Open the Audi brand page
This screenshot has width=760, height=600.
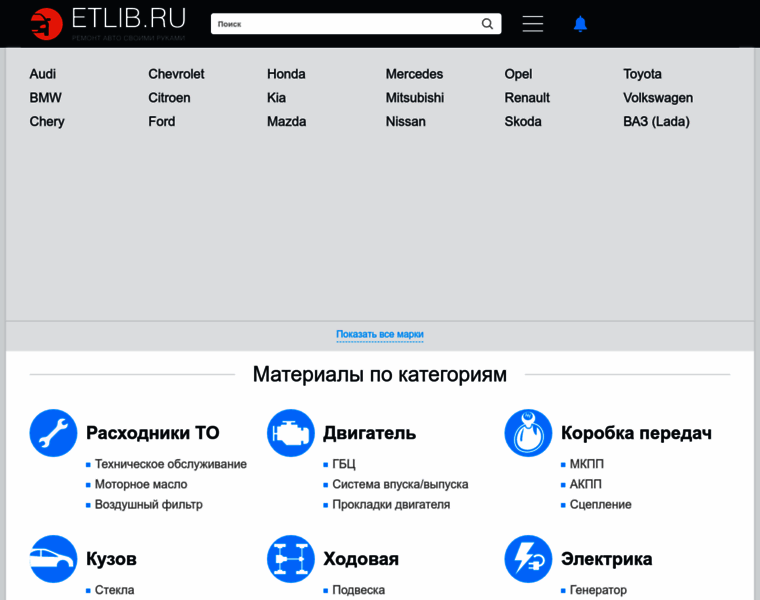[43, 74]
